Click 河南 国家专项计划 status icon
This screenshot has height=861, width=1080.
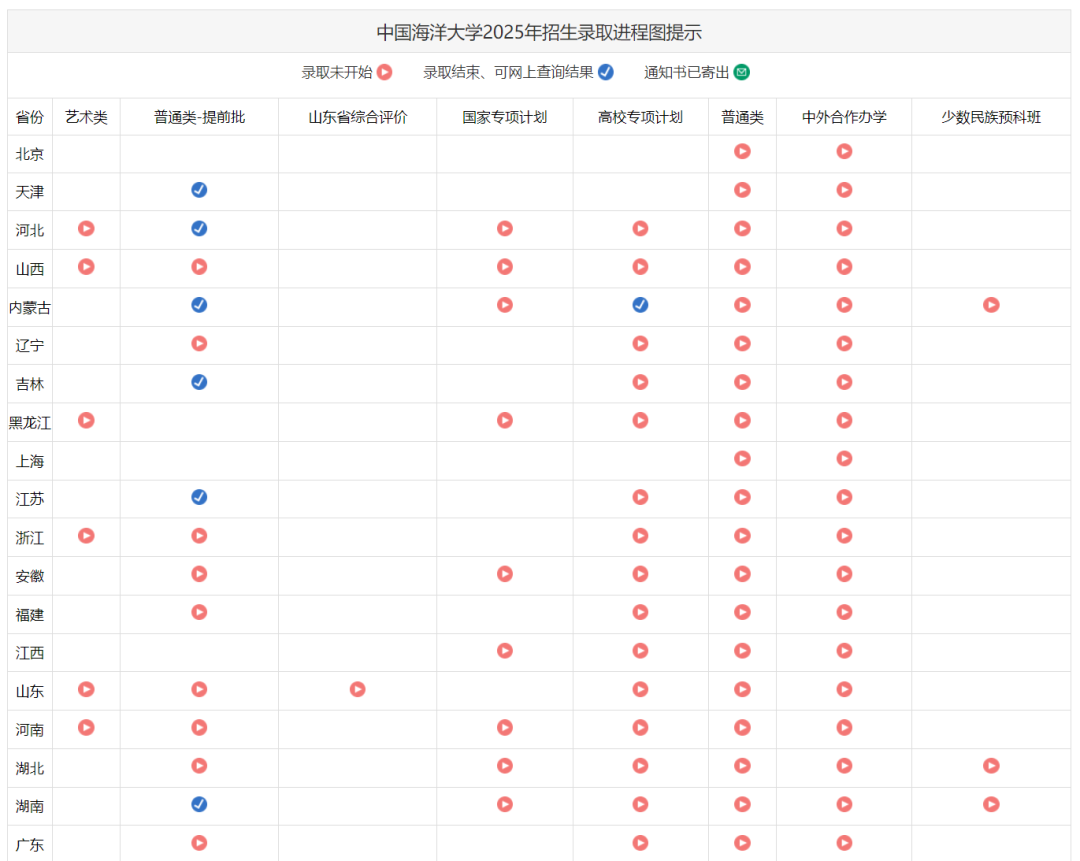coord(505,728)
